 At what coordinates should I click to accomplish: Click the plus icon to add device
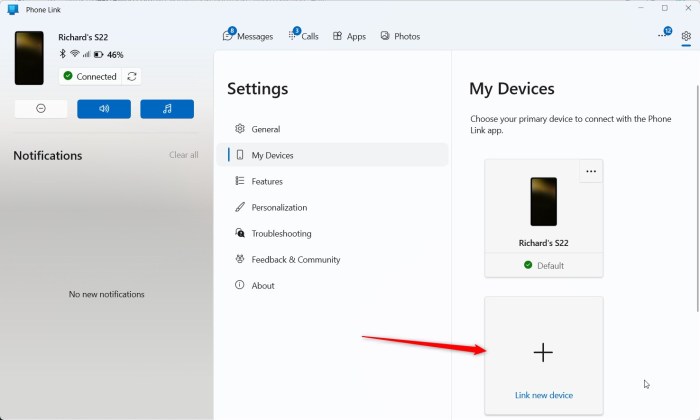click(x=543, y=353)
